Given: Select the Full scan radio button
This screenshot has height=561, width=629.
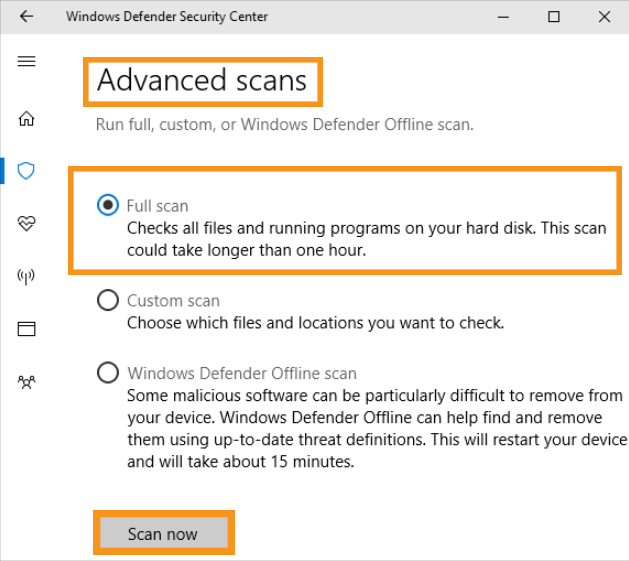Looking at the screenshot, I should (108, 205).
